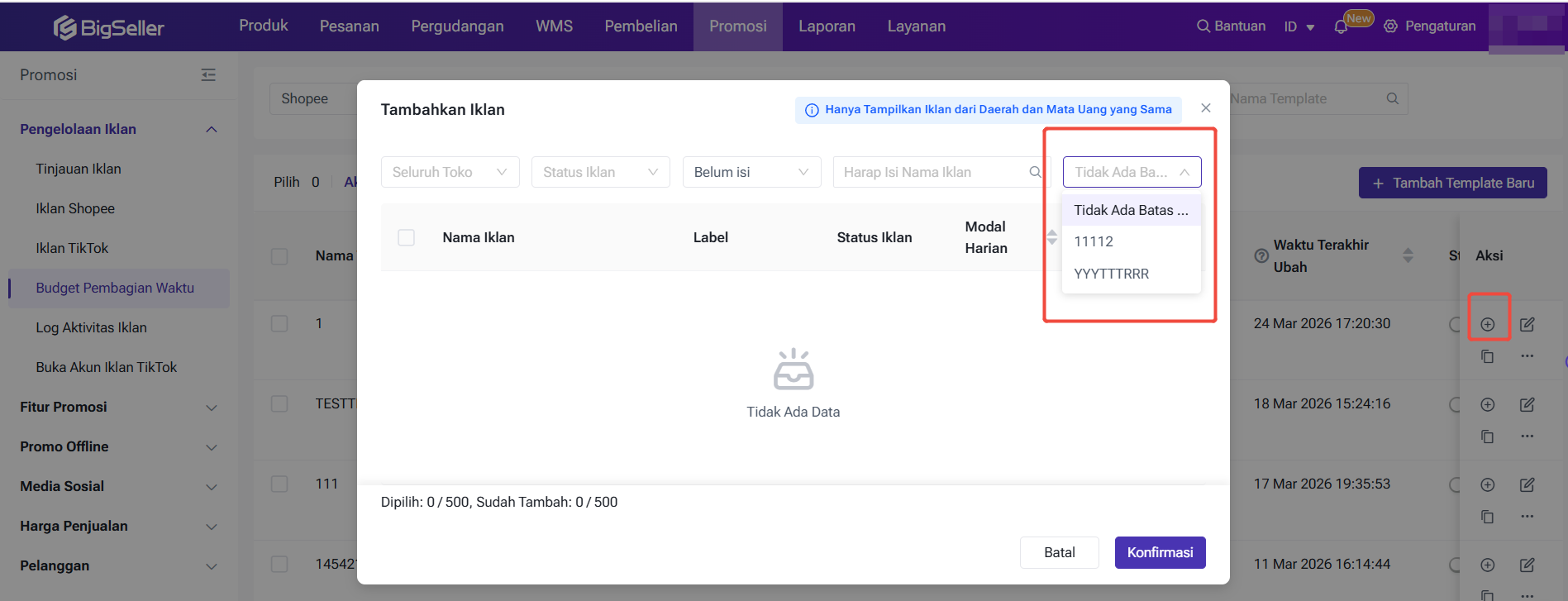Click the notification bell icon
This screenshot has height=601, width=1568.
coord(1341,27)
